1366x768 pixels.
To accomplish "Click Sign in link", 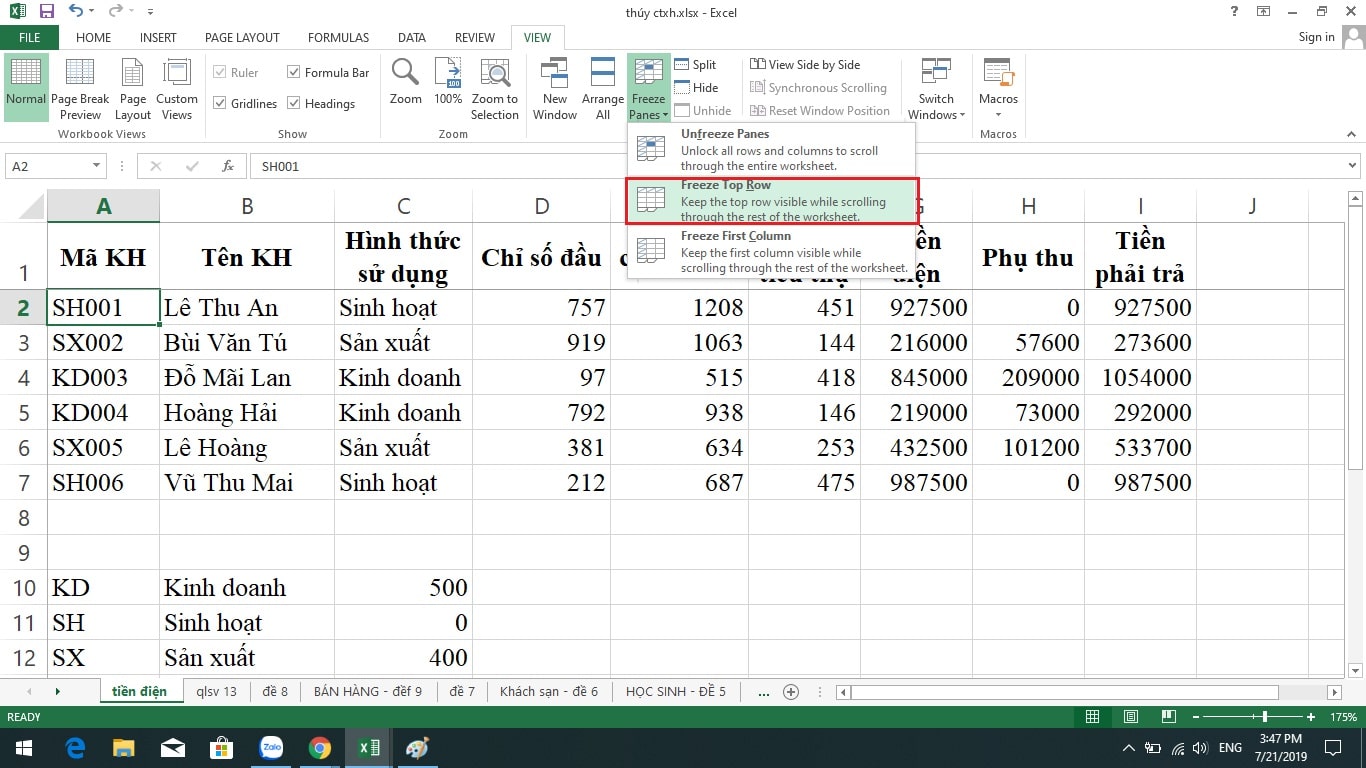I will [1316, 37].
